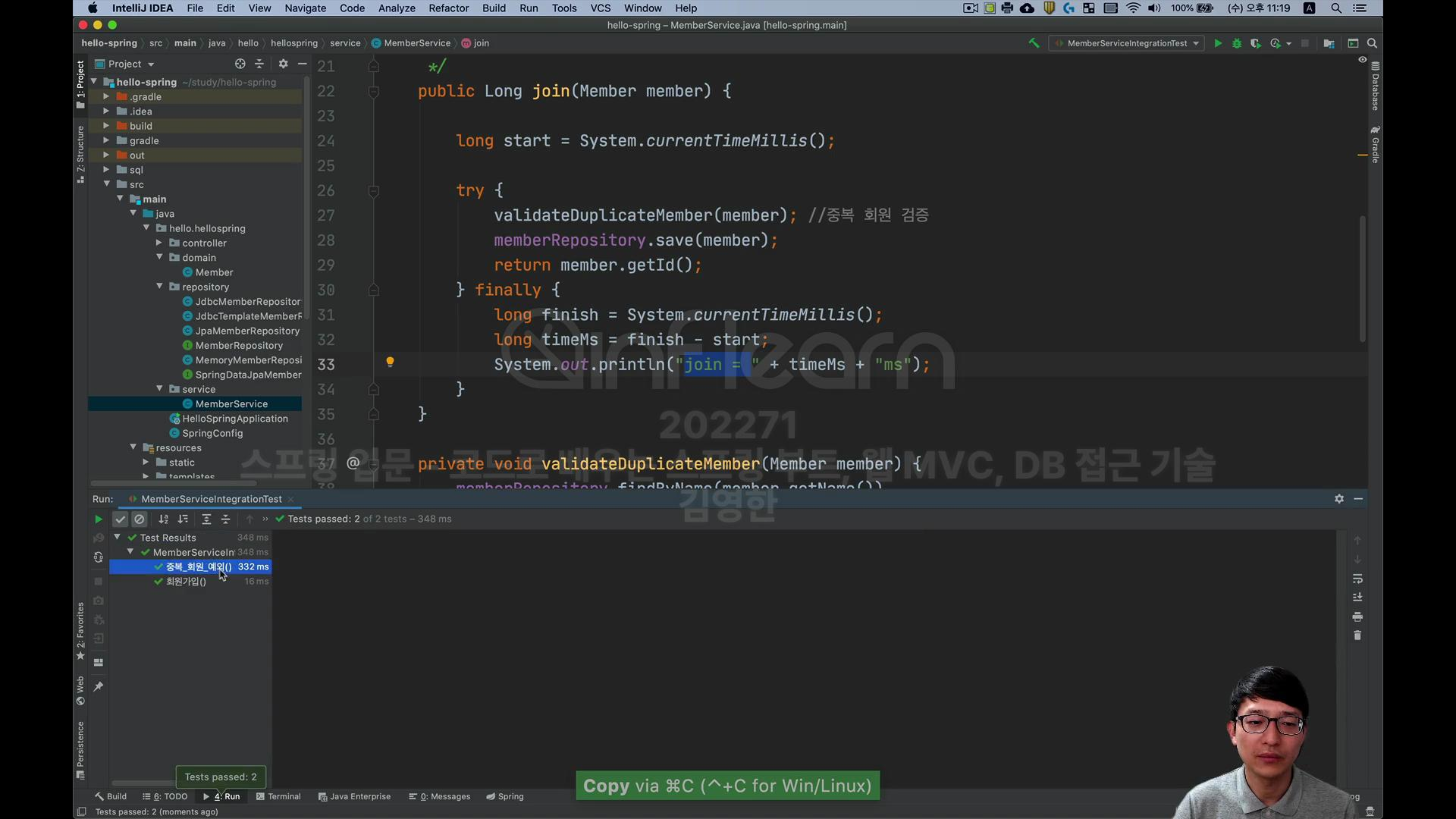
Task: Collapse the Test Results node
Action: pos(118,537)
